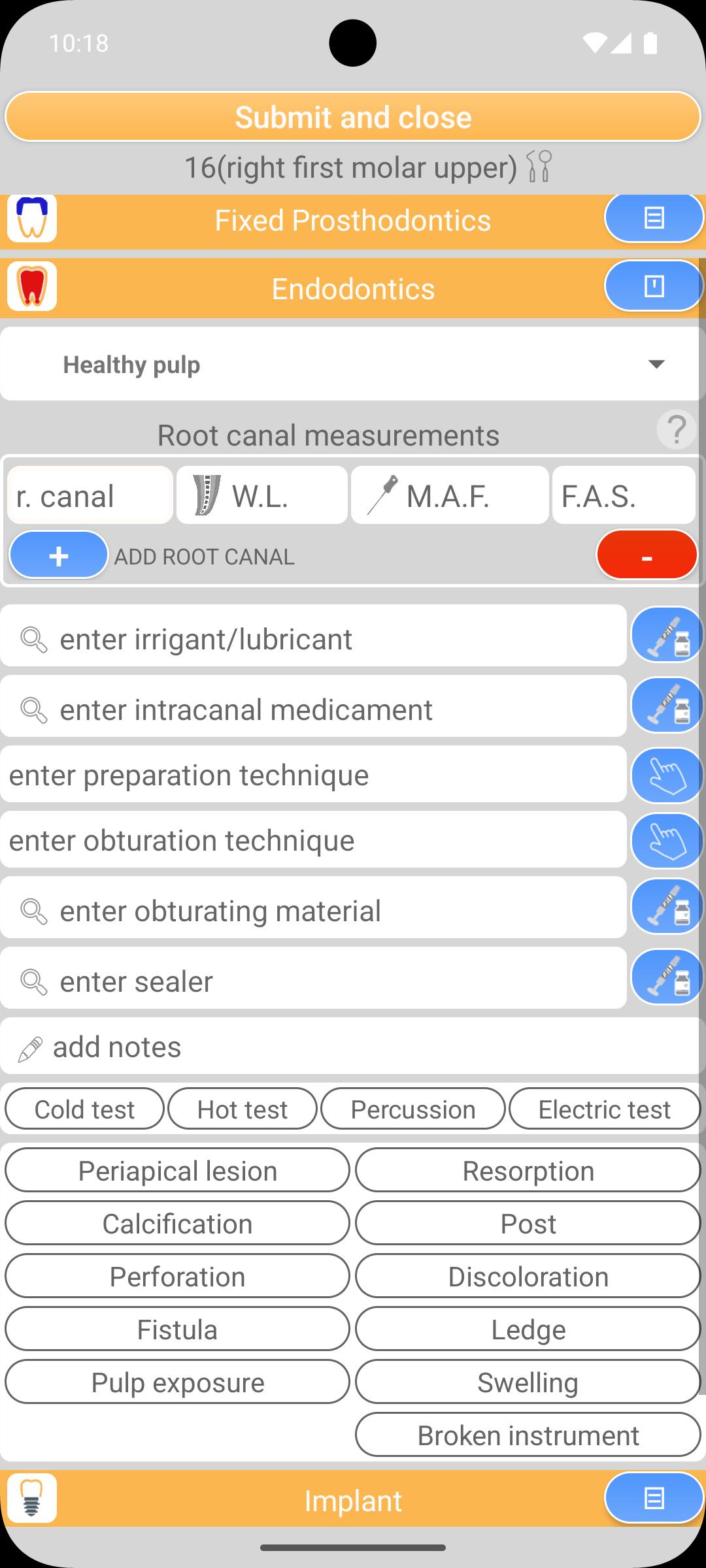Toggle the Cold test chip
The image size is (706, 1568).
pos(84,1109)
